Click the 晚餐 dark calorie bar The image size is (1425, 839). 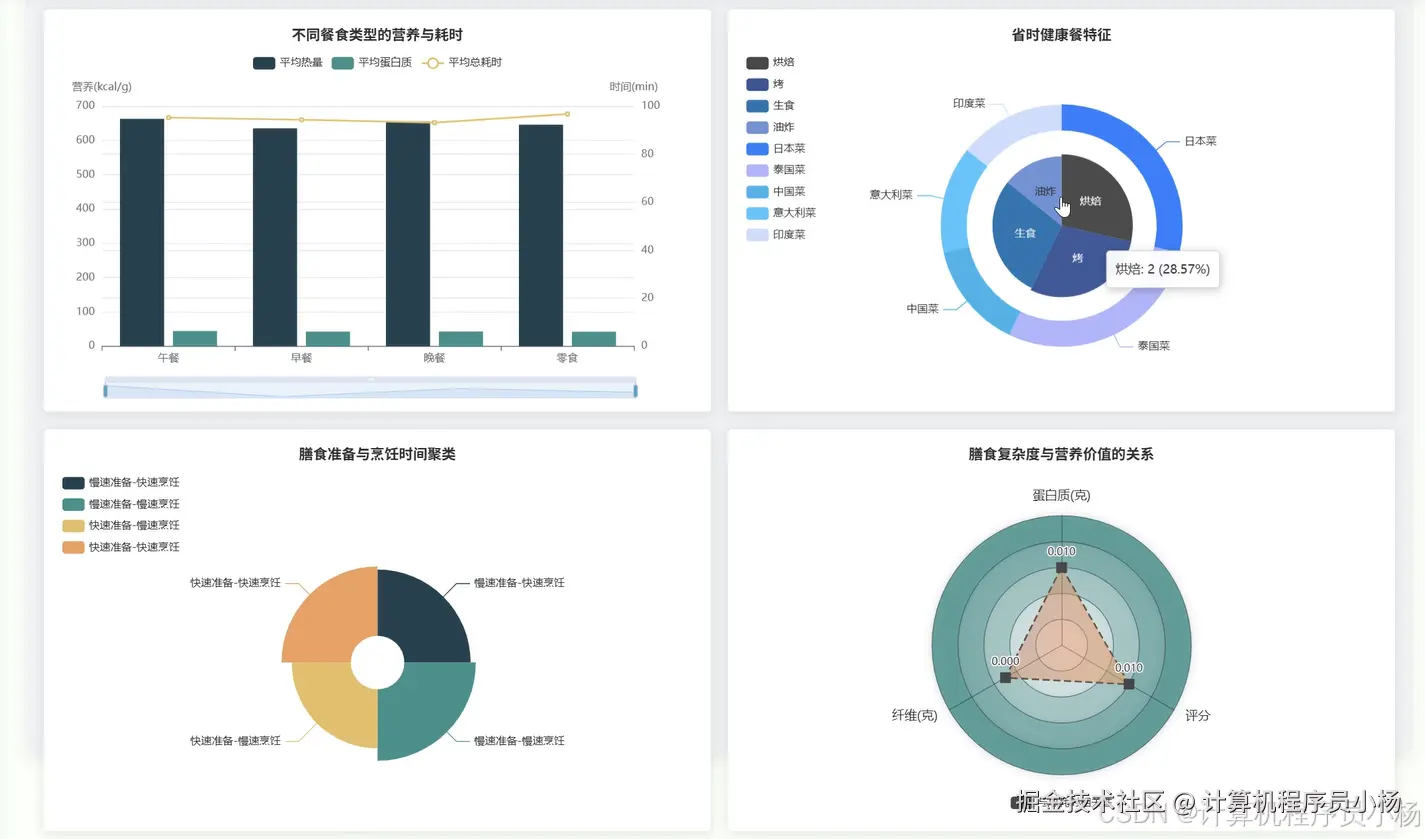408,234
